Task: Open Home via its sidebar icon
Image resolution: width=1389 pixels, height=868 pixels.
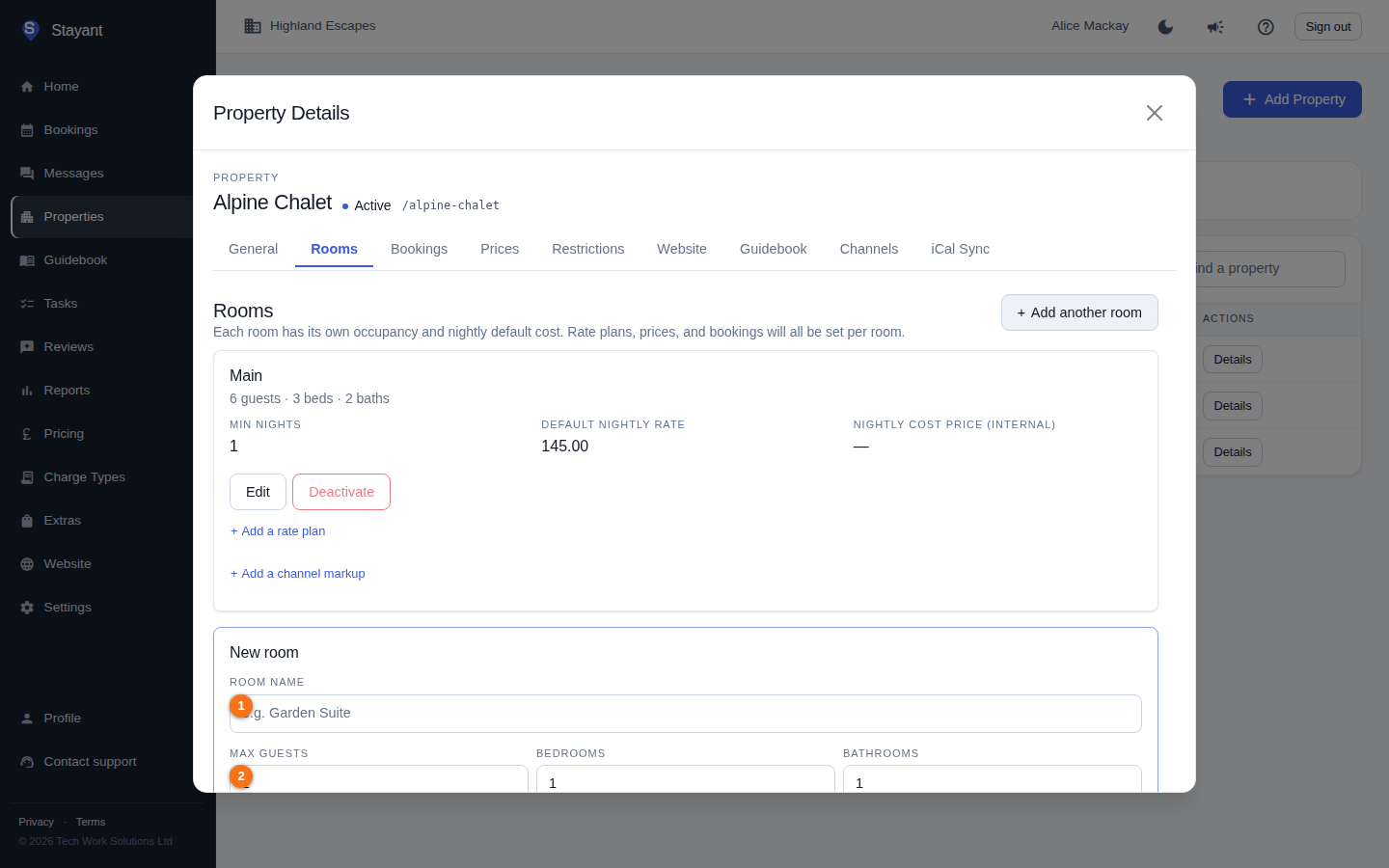Action: click(27, 87)
